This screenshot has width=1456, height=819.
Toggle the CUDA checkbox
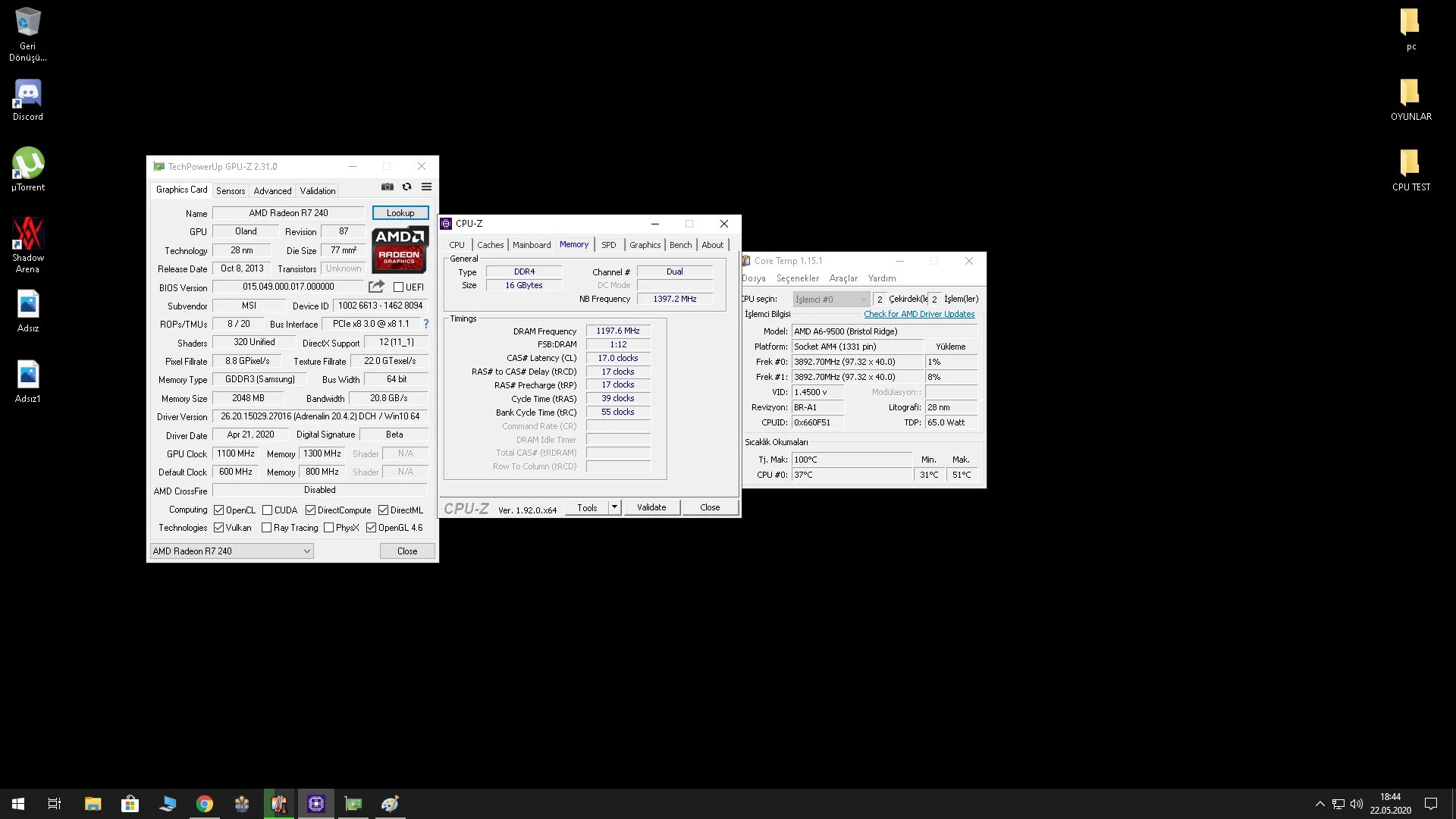point(267,510)
